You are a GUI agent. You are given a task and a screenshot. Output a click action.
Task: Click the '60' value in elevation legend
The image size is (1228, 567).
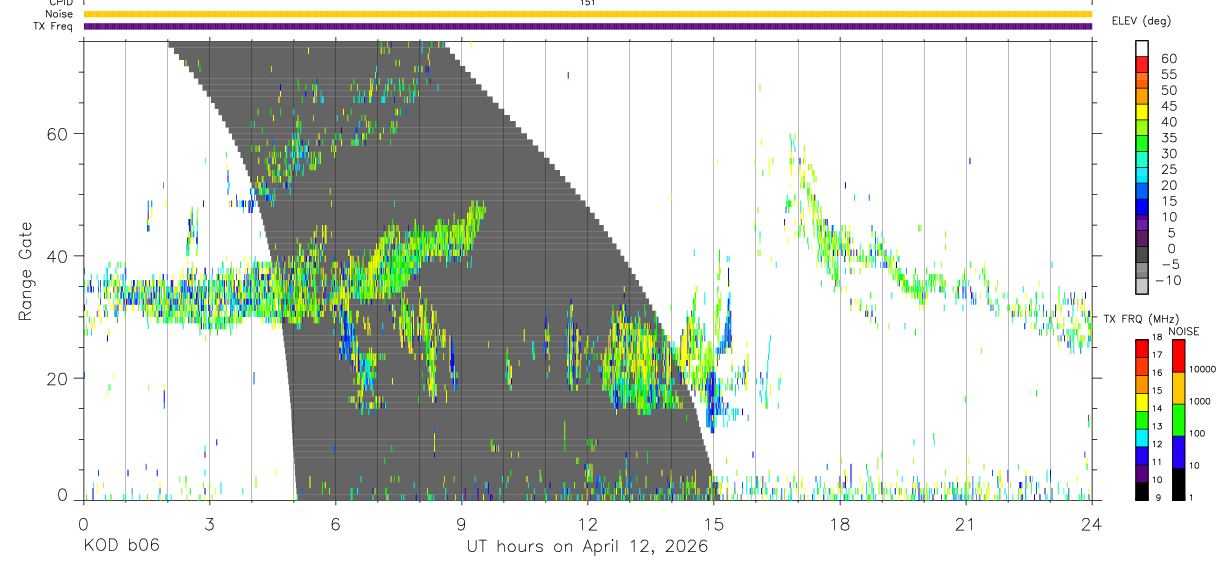[x=1168, y=58]
